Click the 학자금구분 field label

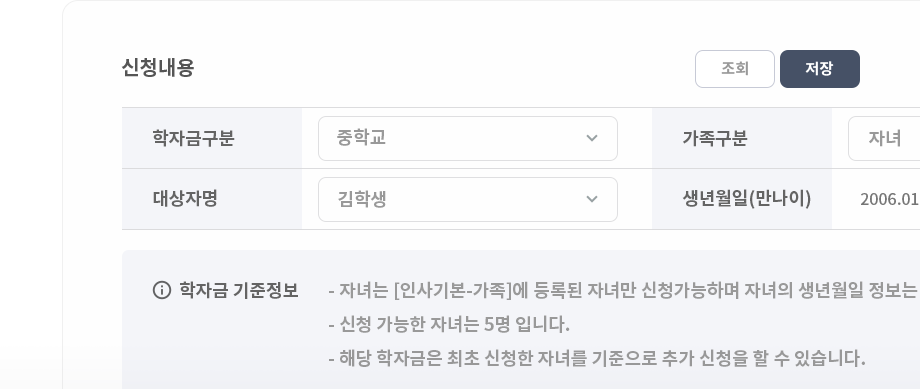coord(193,138)
